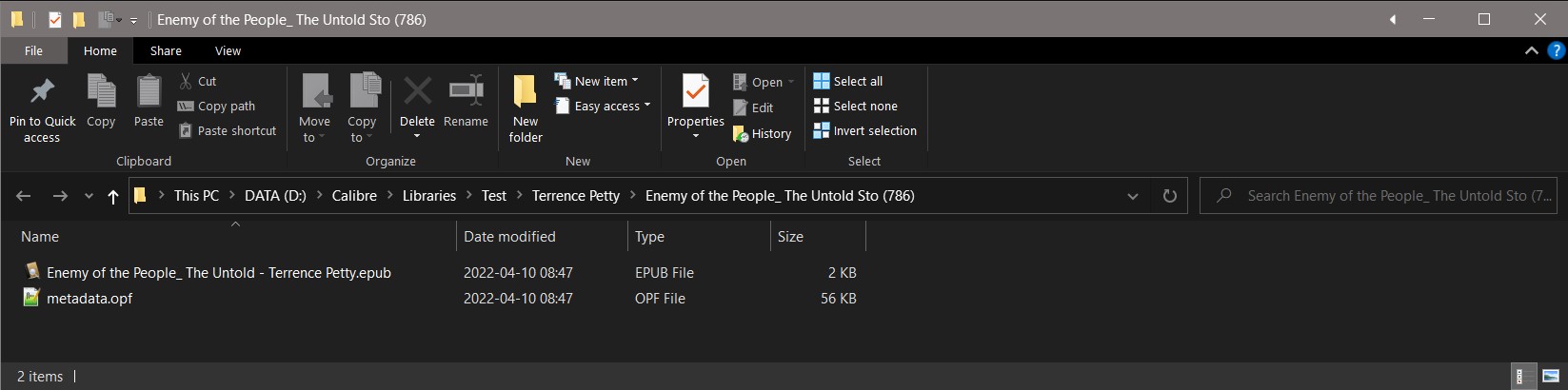Navigate up one folder level
The image size is (1568, 390).
(113, 196)
